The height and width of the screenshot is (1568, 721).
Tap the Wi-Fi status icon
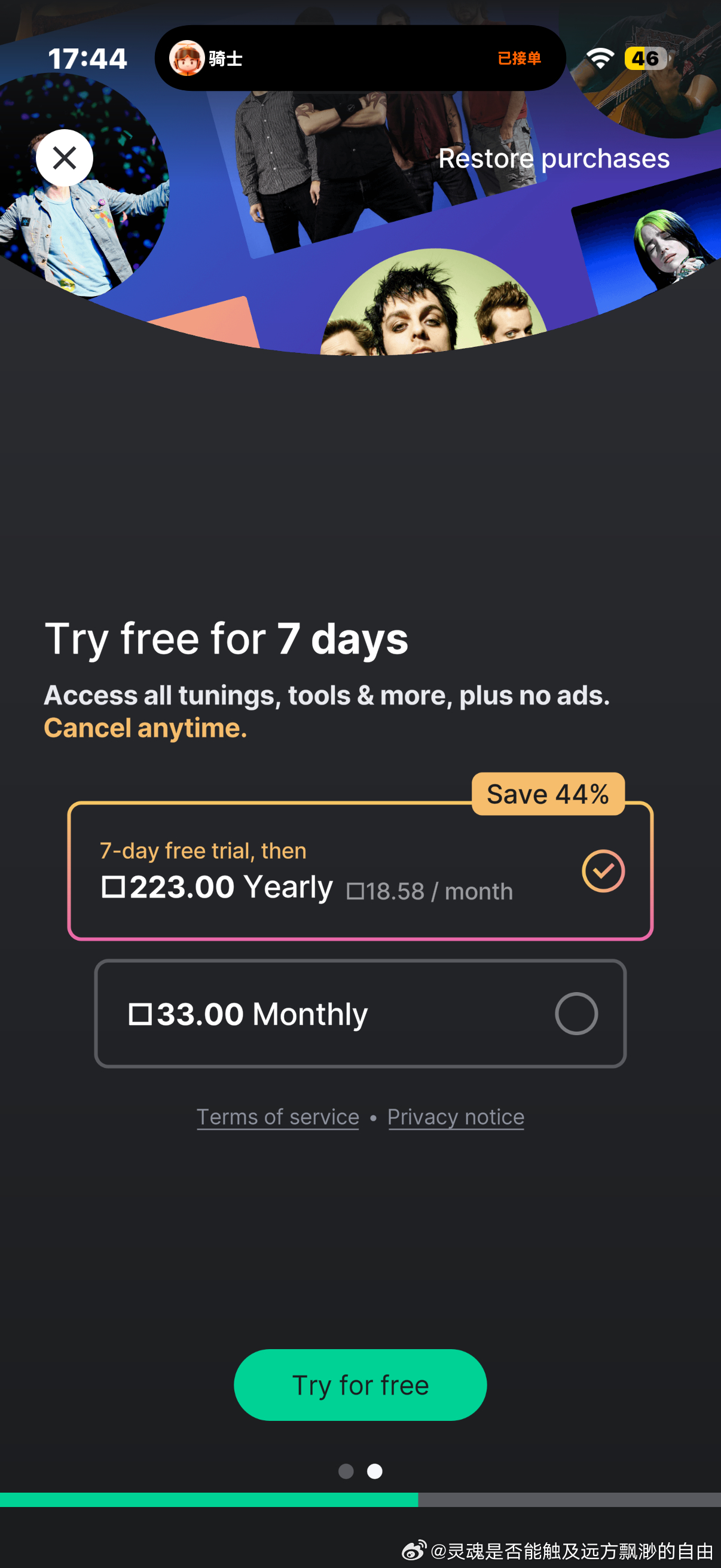pyautogui.click(x=600, y=59)
